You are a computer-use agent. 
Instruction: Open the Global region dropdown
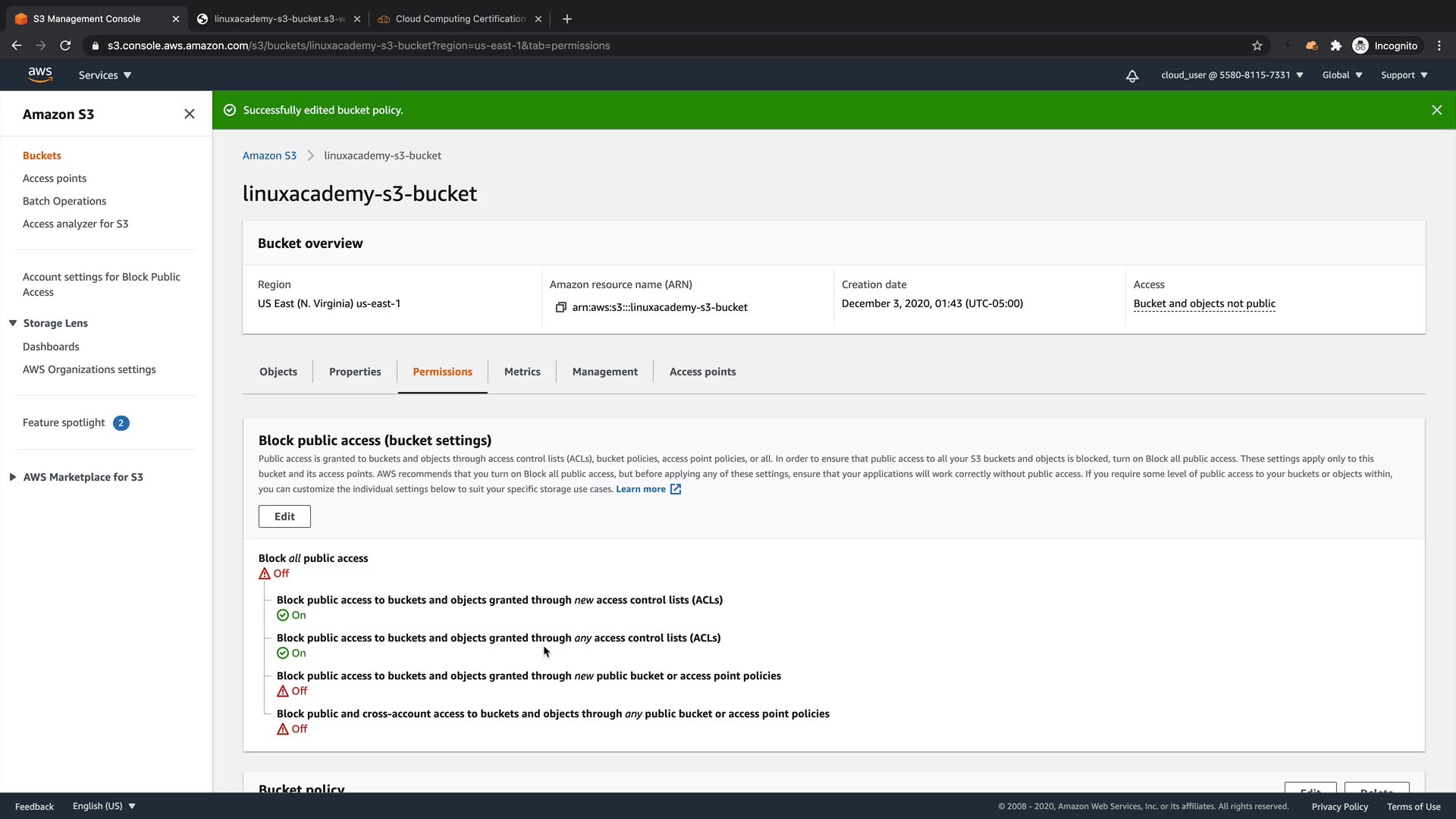click(x=1341, y=75)
